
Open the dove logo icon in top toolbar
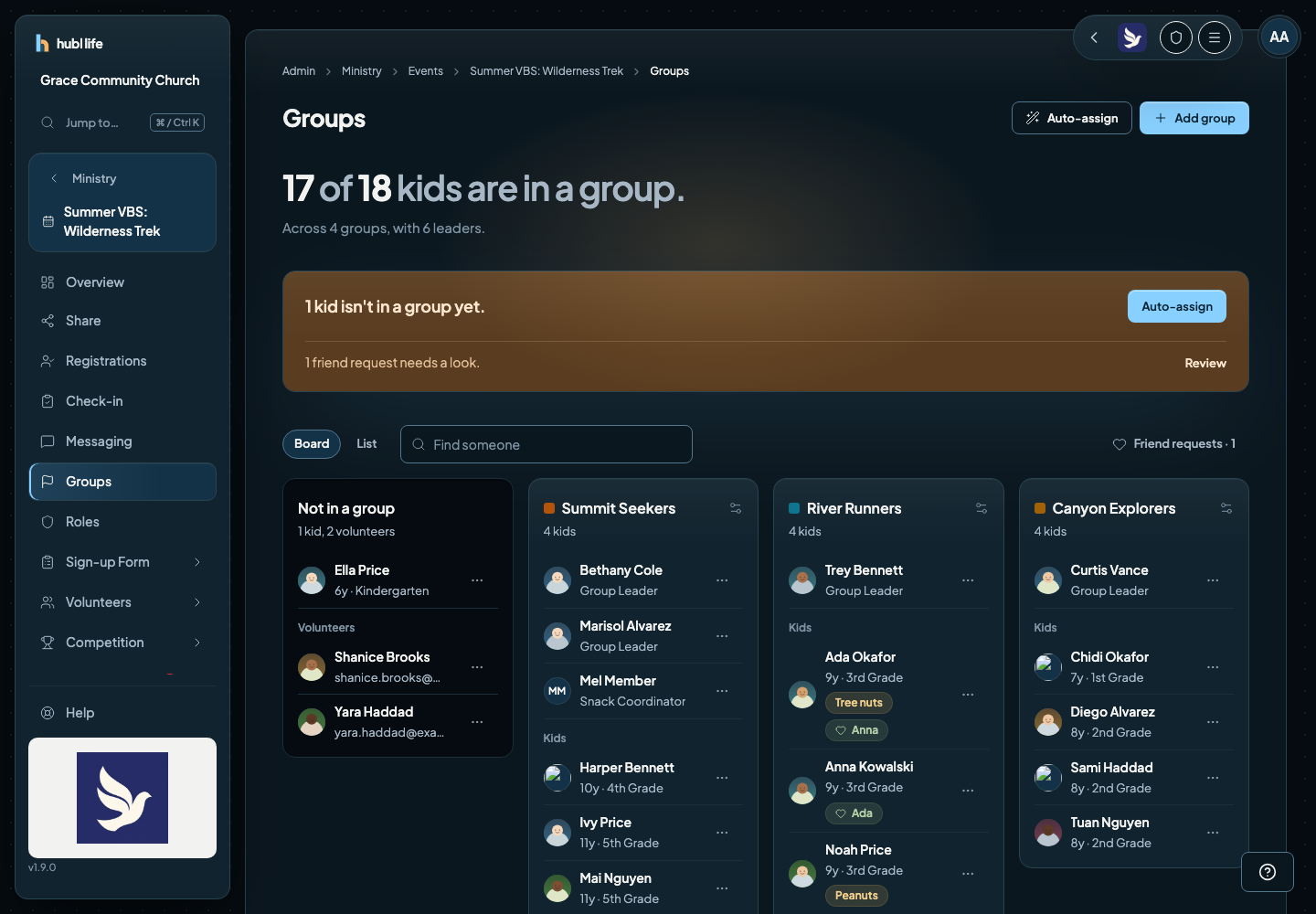pos(1132,37)
